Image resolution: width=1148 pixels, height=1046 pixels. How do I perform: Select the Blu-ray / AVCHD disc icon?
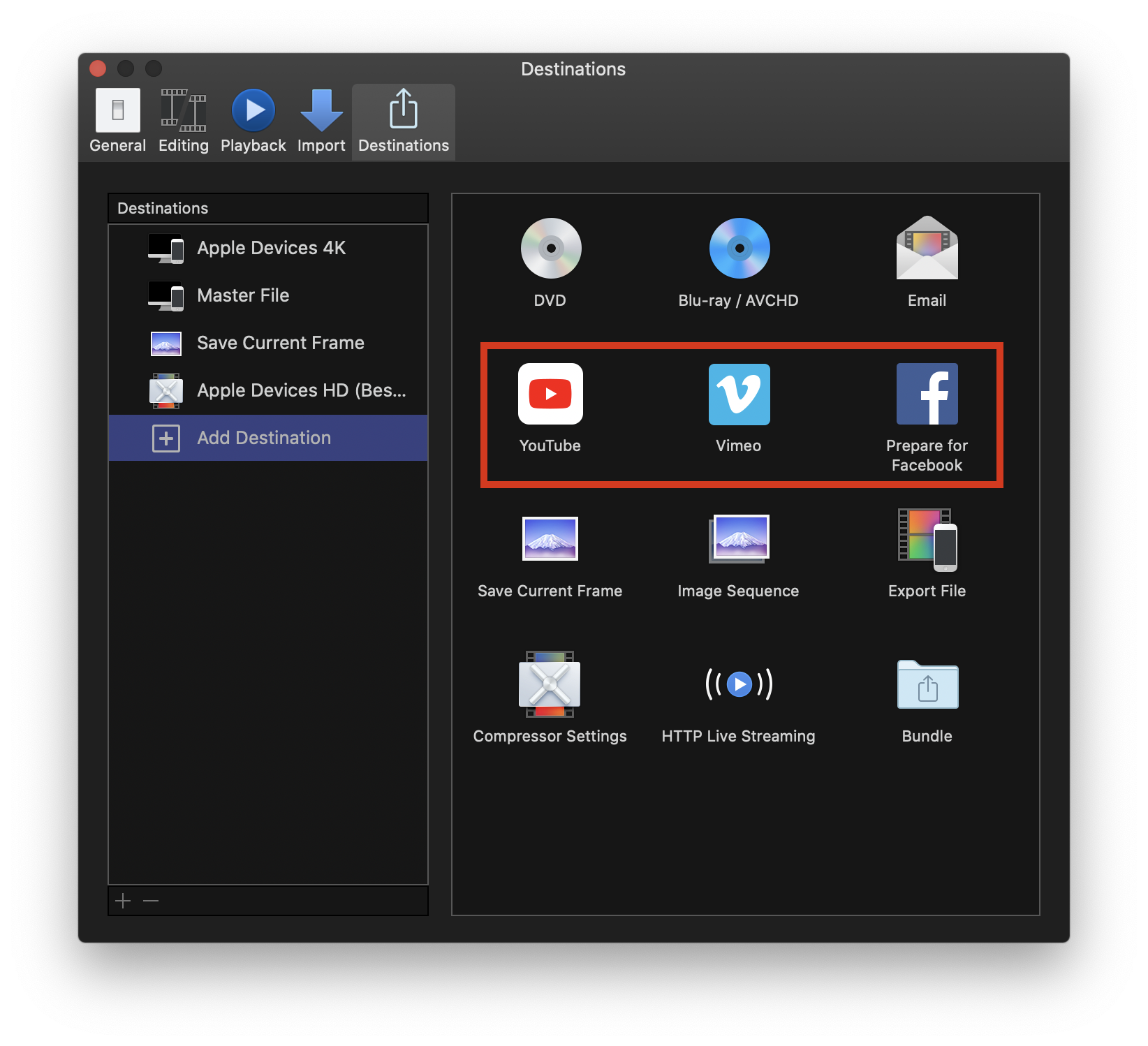[x=739, y=249]
